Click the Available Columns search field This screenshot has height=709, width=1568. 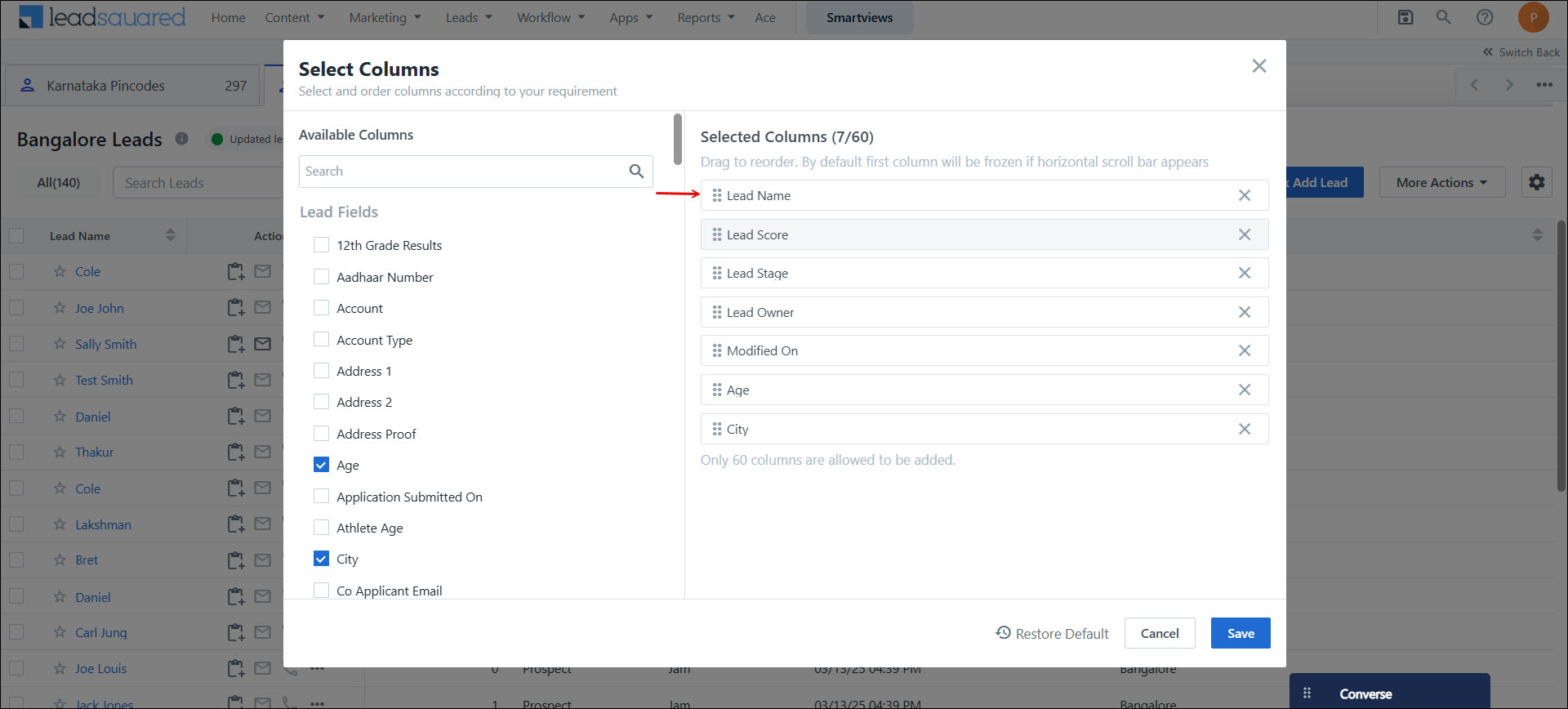point(461,172)
